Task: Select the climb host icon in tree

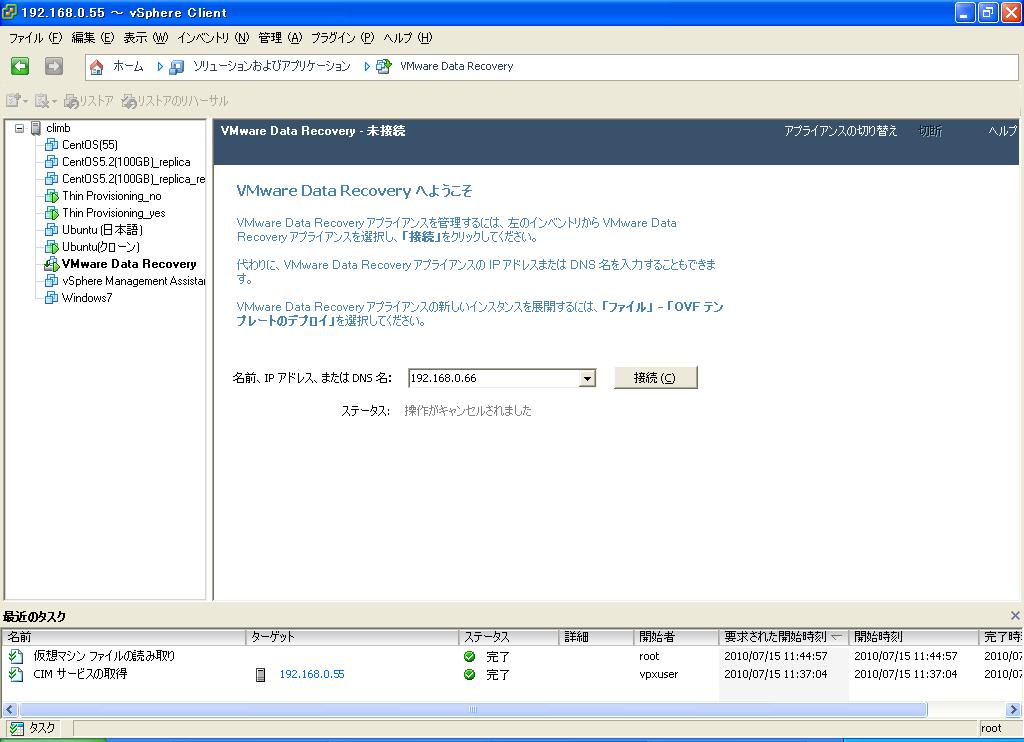Action: pos(36,128)
